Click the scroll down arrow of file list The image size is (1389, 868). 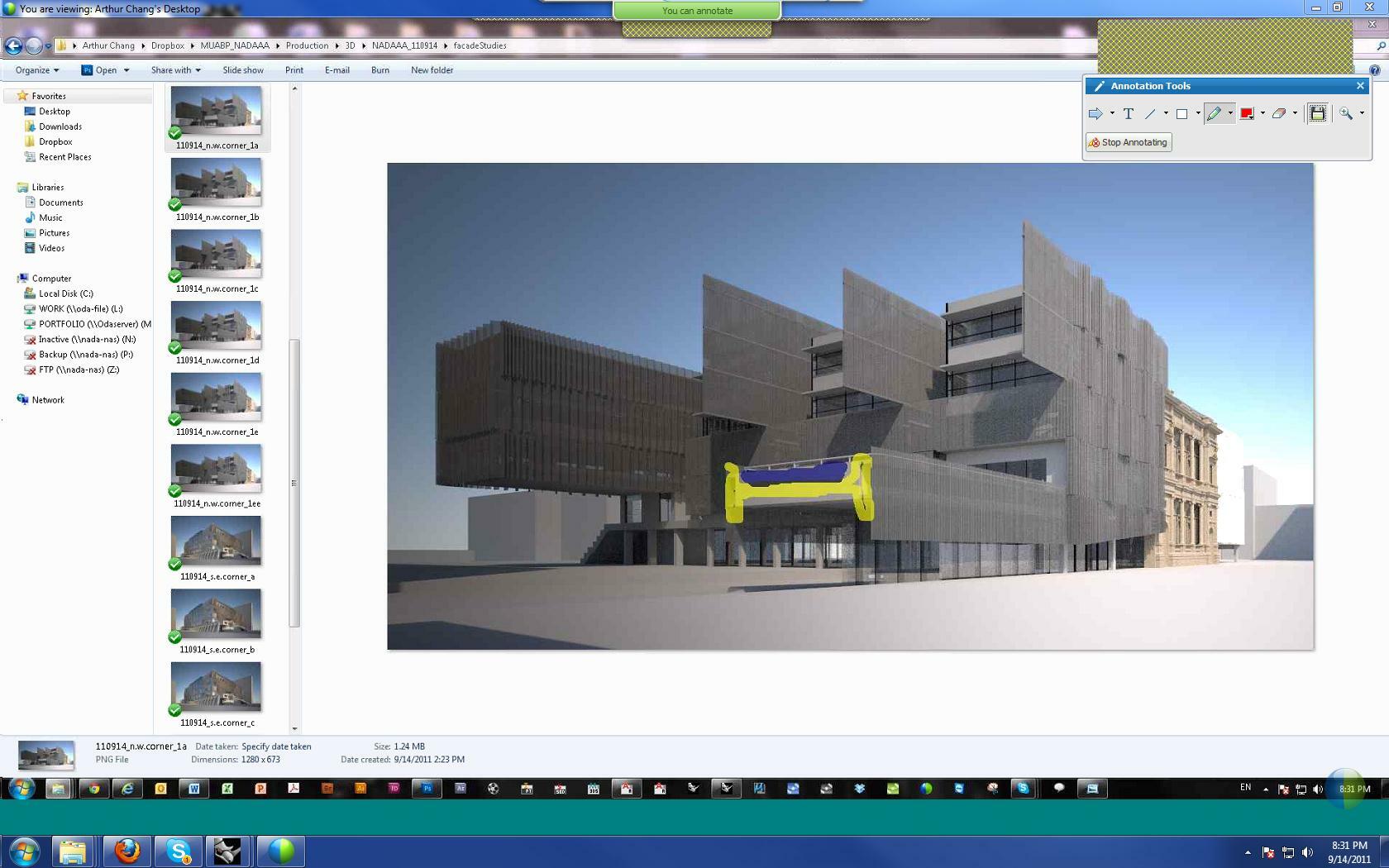coord(294,728)
